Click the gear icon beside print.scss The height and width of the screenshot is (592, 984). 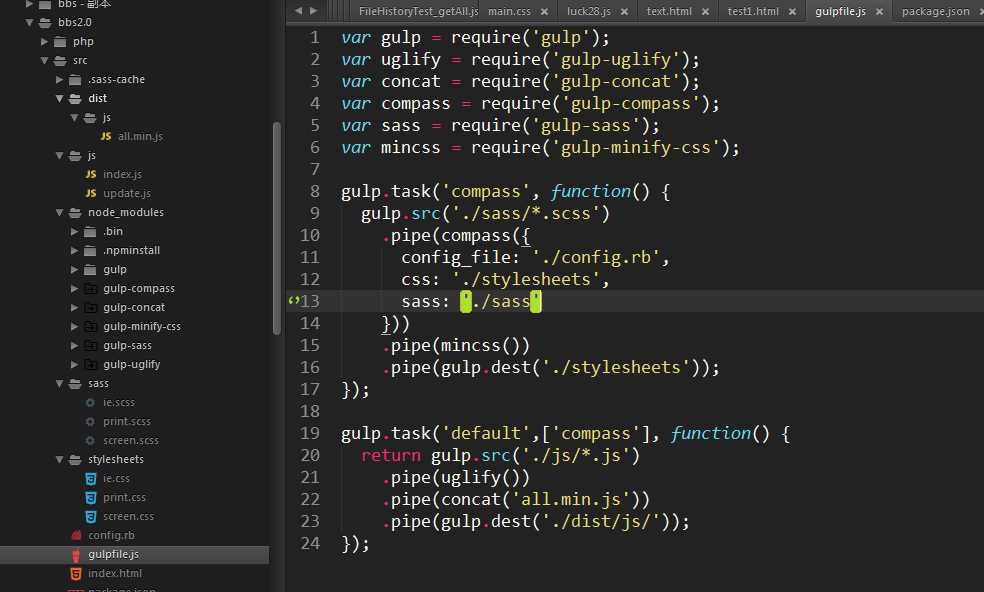click(x=90, y=421)
